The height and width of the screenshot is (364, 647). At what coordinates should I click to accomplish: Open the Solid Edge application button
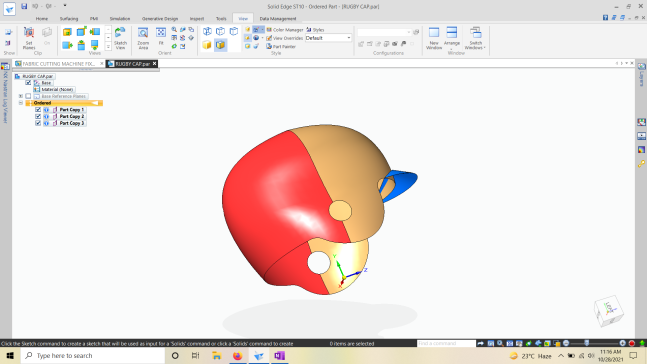point(9,9)
